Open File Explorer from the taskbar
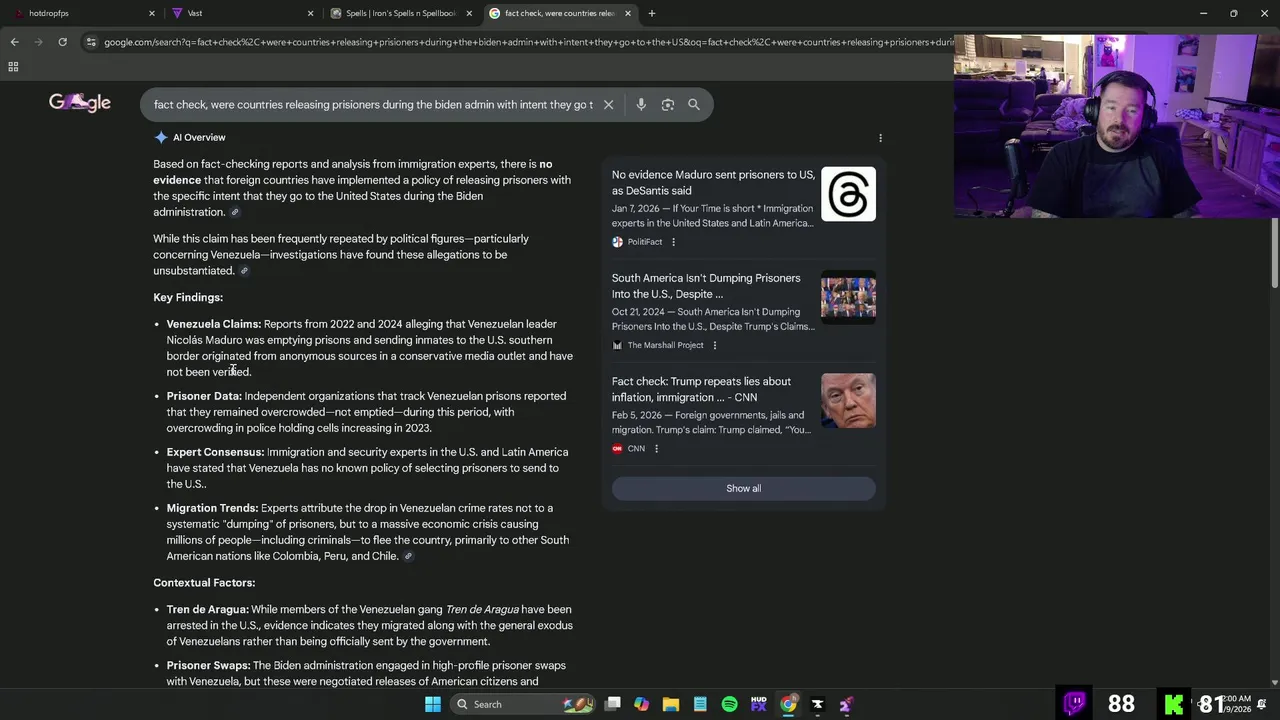This screenshot has width=1280, height=720. (x=671, y=704)
